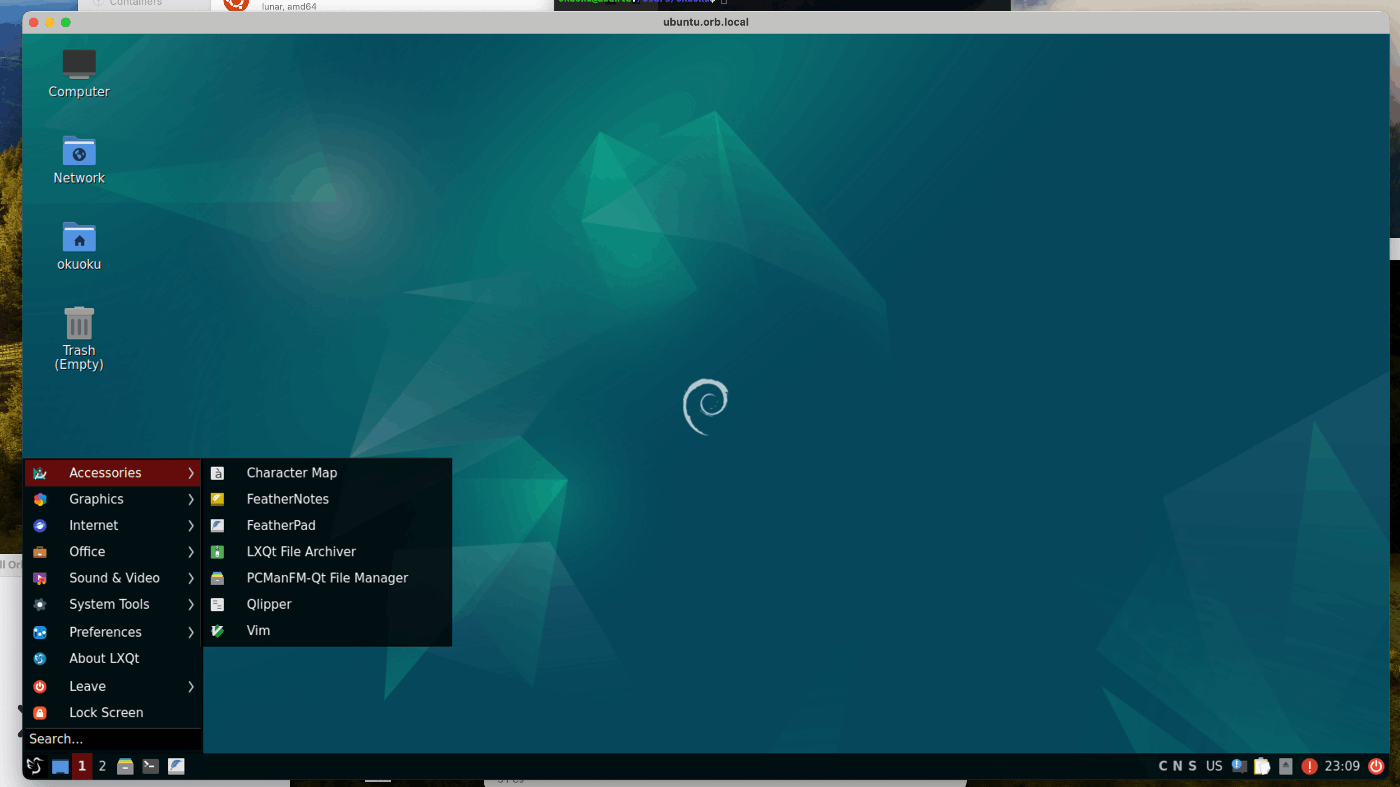Viewport: 1400px width, 787px height.
Task: Click the removable media eject tray icon
Action: [x=1286, y=766]
